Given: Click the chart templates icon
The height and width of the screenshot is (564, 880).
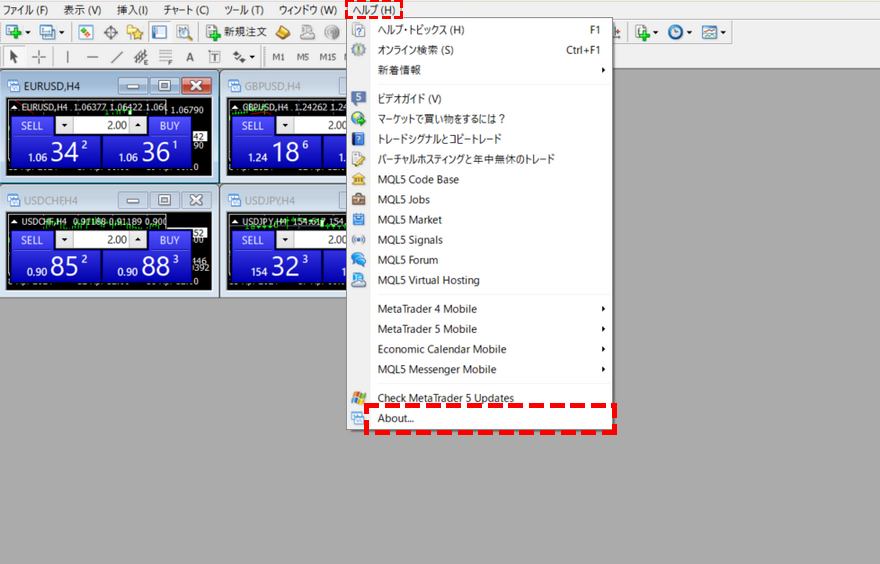Looking at the screenshot, I should [709, 32].
